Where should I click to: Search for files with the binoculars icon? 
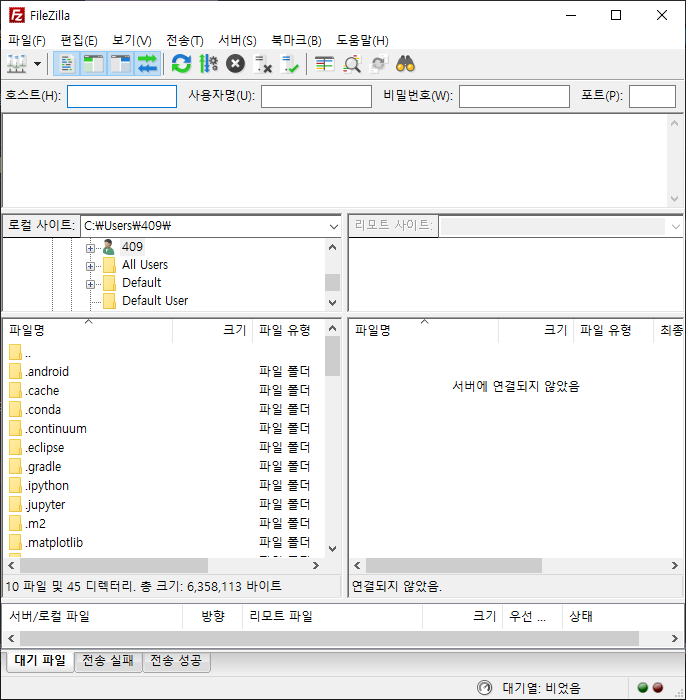405,64
